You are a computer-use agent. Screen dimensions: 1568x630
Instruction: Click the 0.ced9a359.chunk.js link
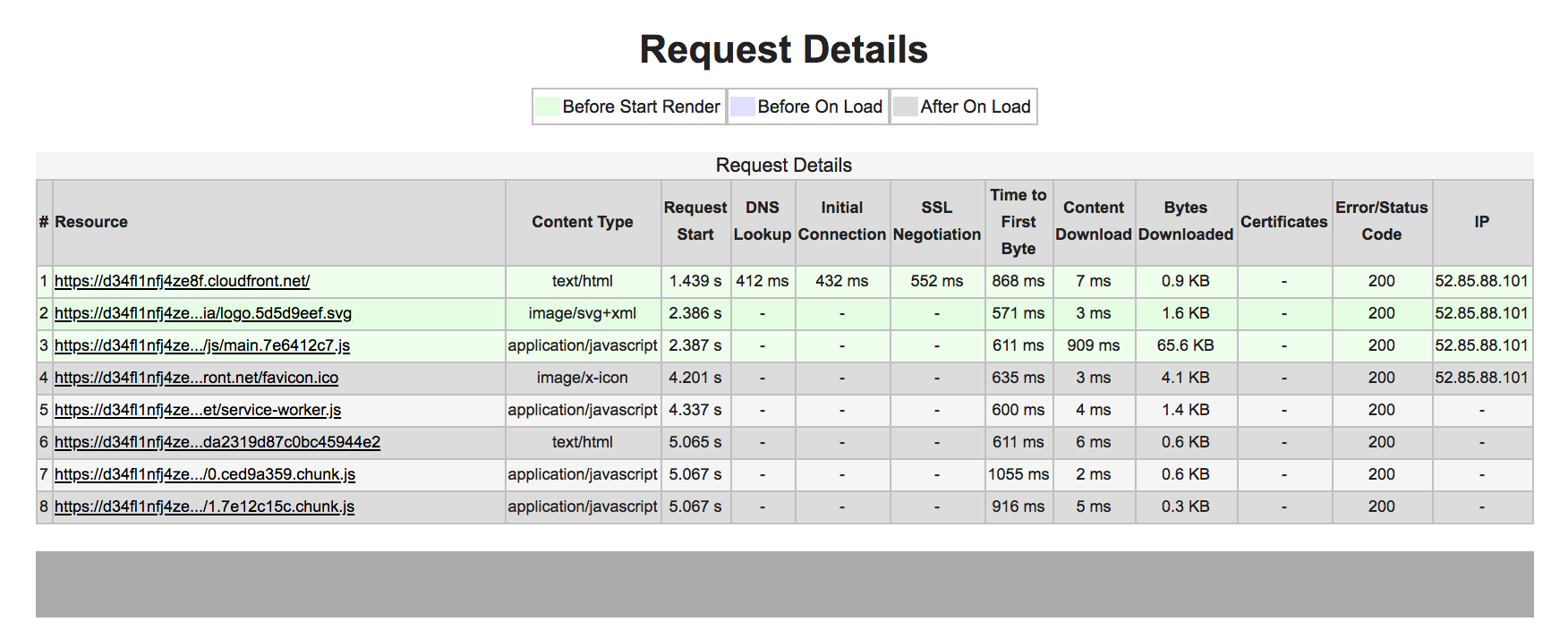[204, 474]
